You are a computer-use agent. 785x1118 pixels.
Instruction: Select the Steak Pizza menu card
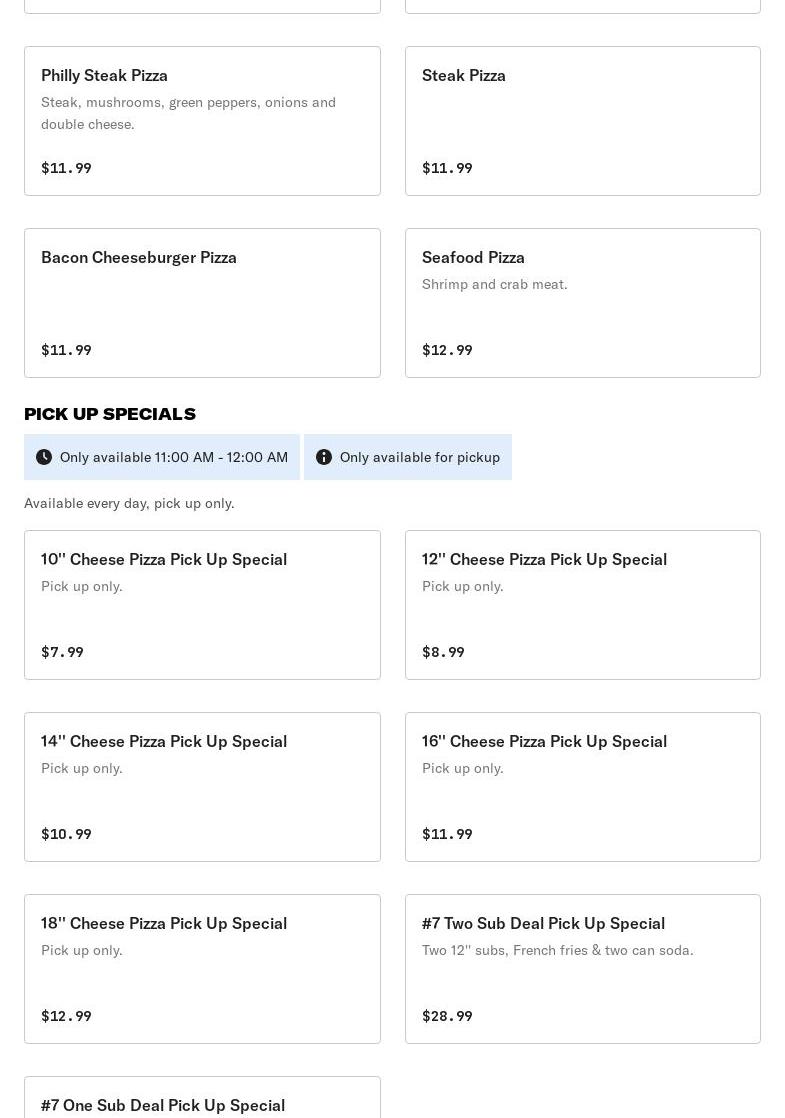tap(582, 121)
